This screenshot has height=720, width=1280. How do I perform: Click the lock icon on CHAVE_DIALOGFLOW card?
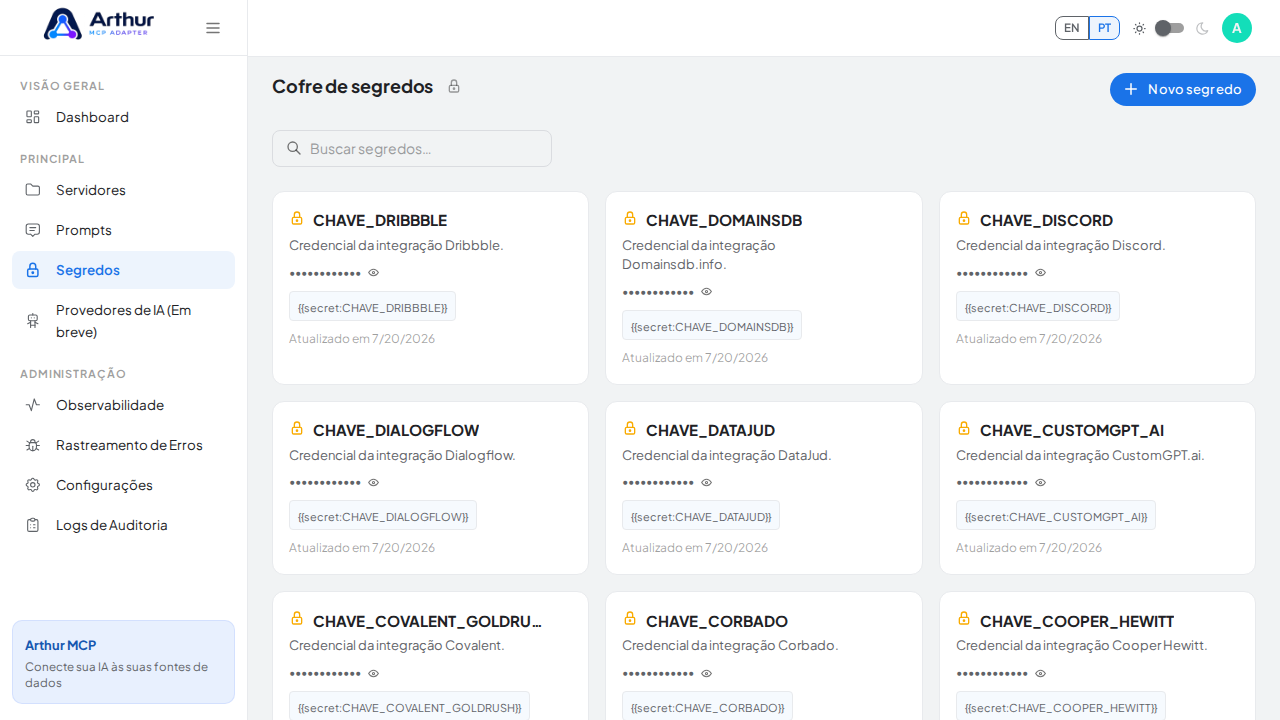[297, 428]
